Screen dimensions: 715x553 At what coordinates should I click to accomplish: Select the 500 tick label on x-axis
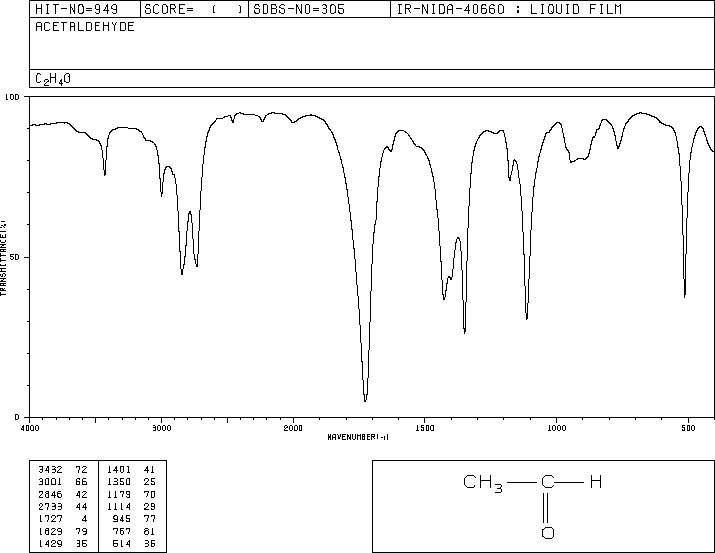[688, 427]
